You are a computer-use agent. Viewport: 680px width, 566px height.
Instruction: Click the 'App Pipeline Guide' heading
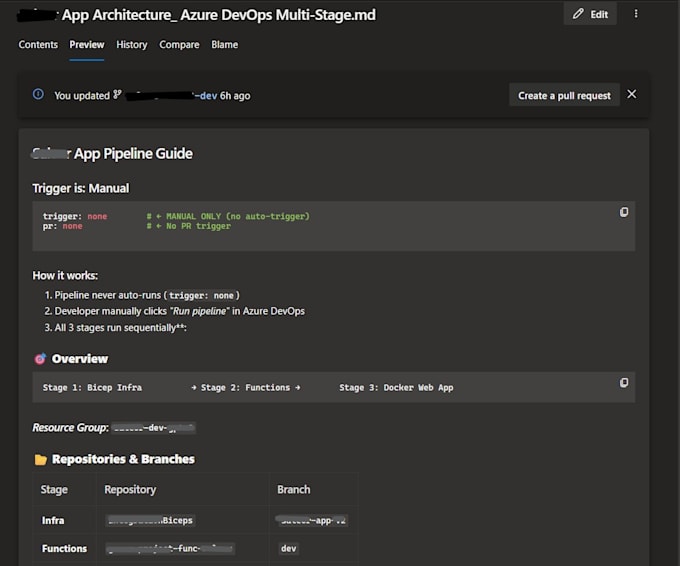133,154
